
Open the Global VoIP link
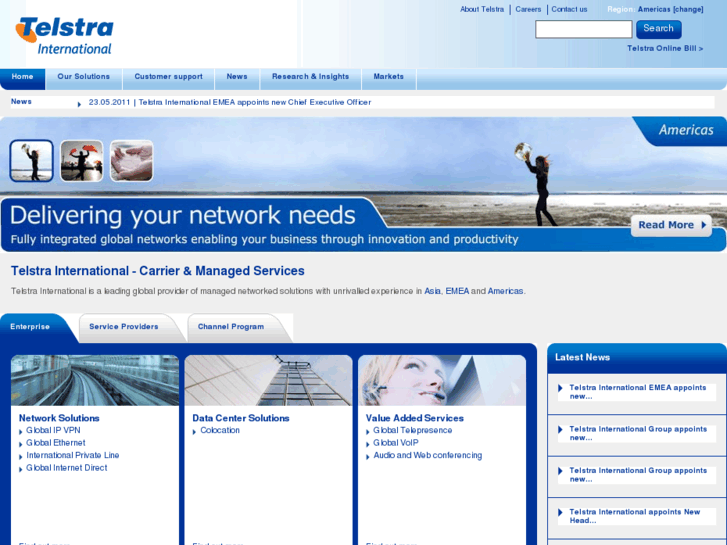pos(396,443)
